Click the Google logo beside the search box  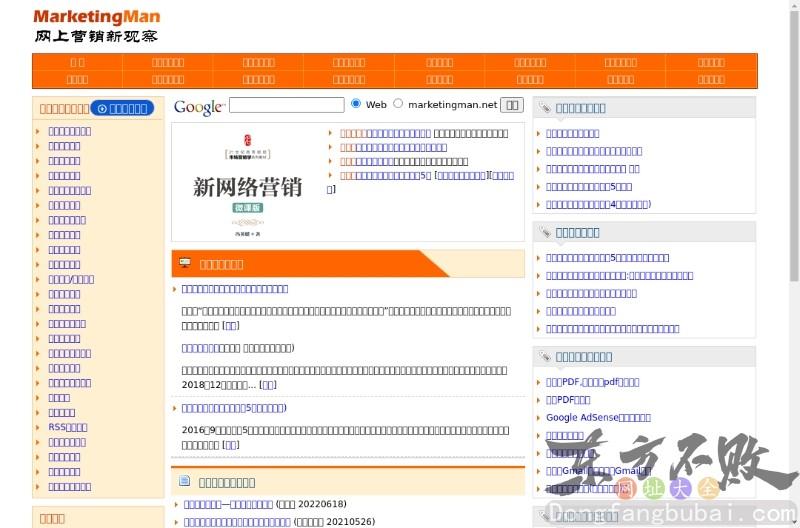(199, 107)
